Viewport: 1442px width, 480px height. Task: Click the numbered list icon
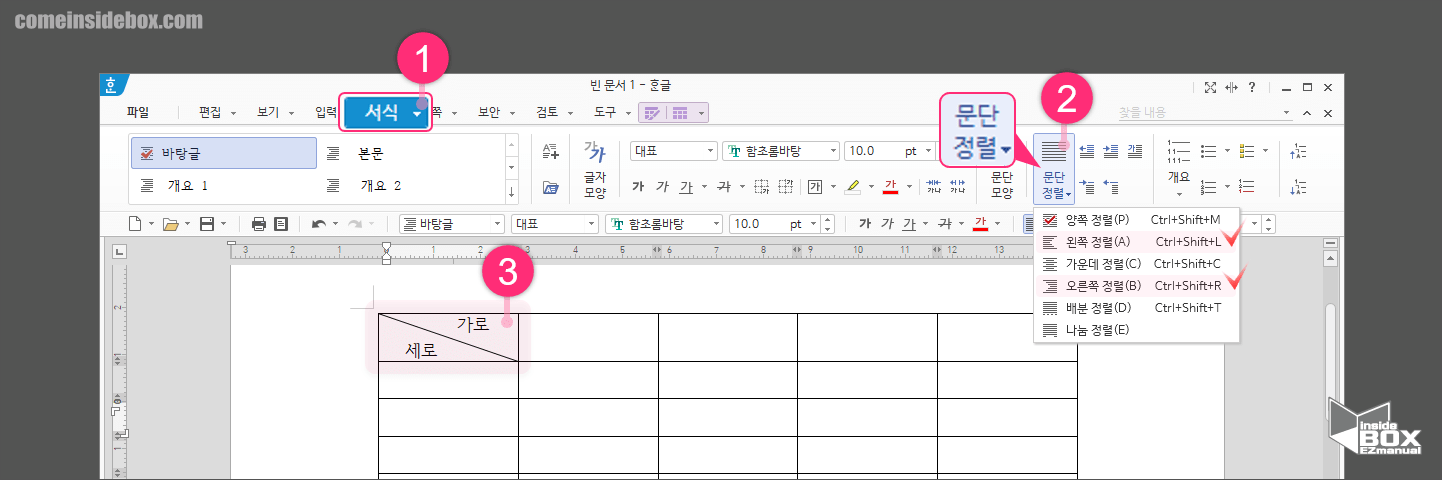(1208, 187)
